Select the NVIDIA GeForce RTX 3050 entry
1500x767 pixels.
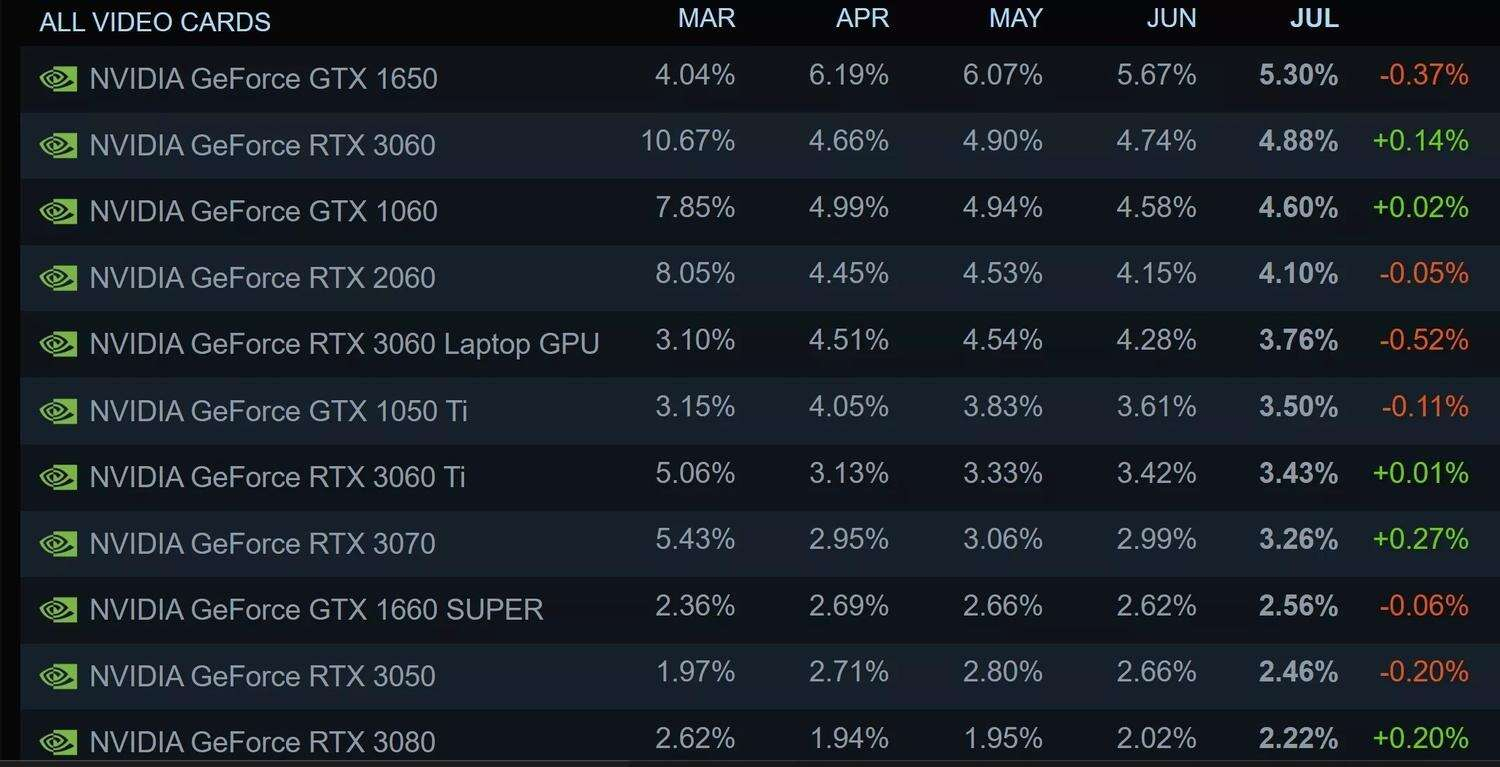(x=262, y=676)
